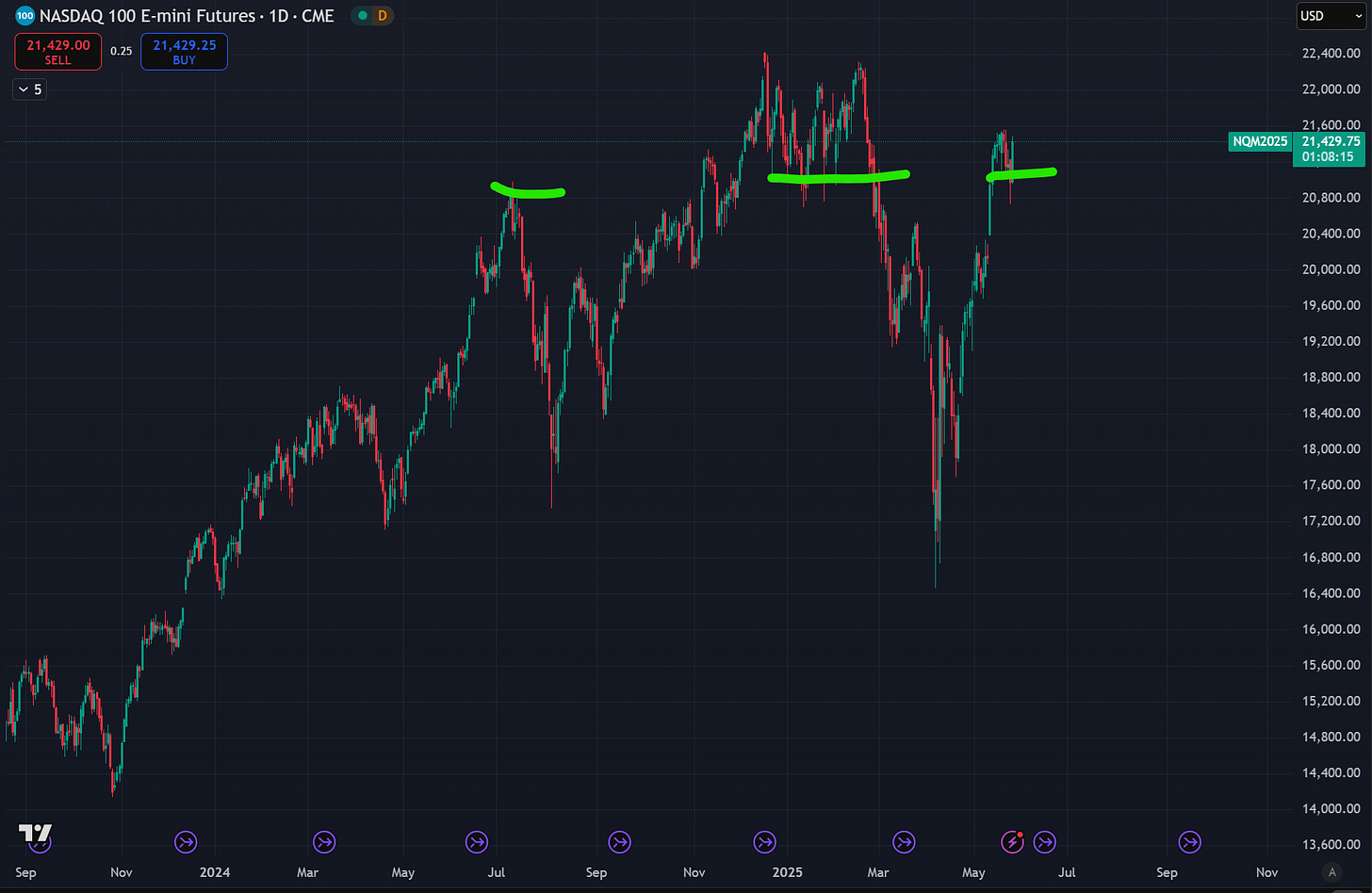Click the orange D data indicator
The height and width of the screenshot is (893, 1372).
click(382, 16)
